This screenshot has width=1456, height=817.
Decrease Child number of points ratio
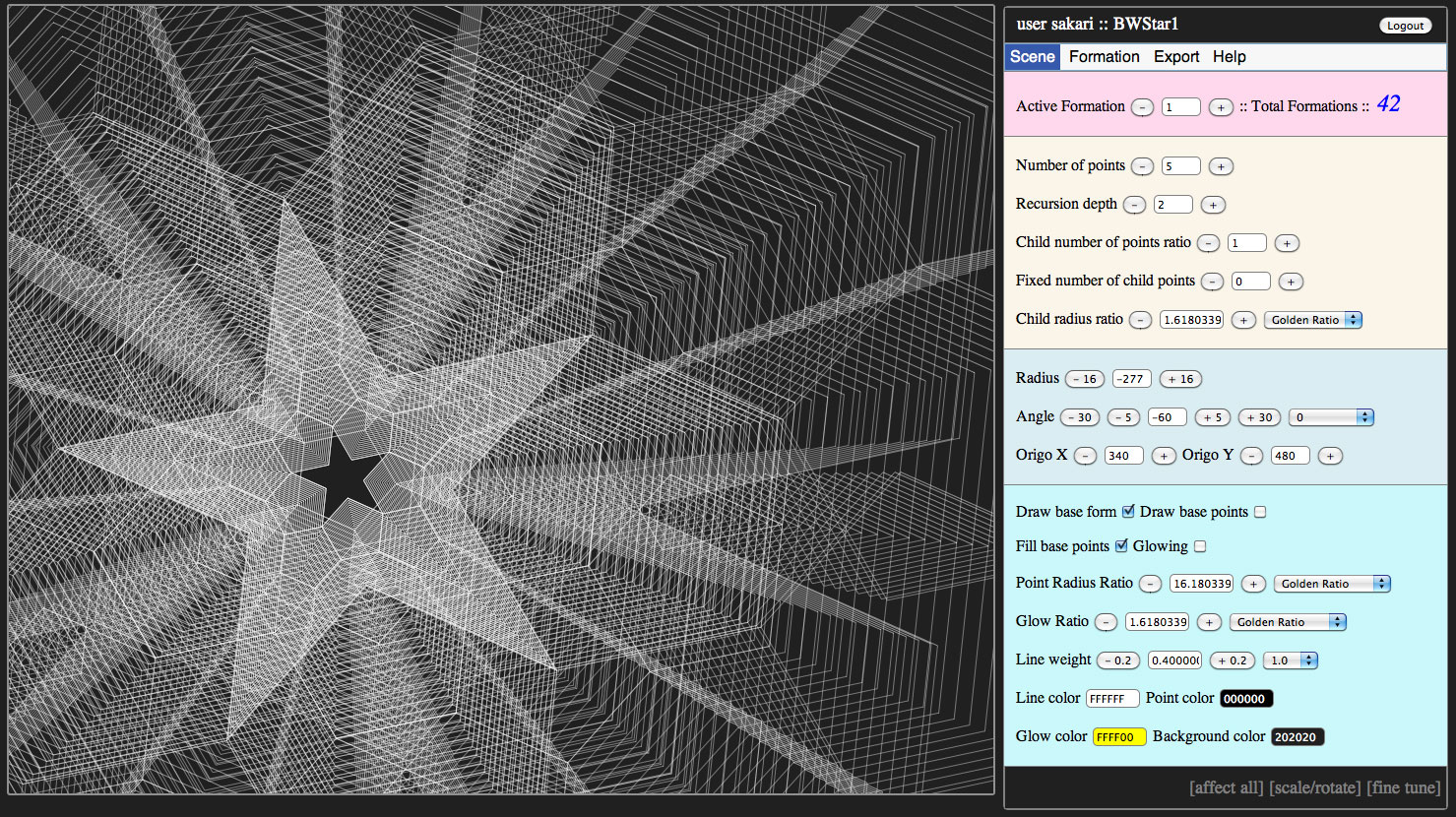[1209, 243]
